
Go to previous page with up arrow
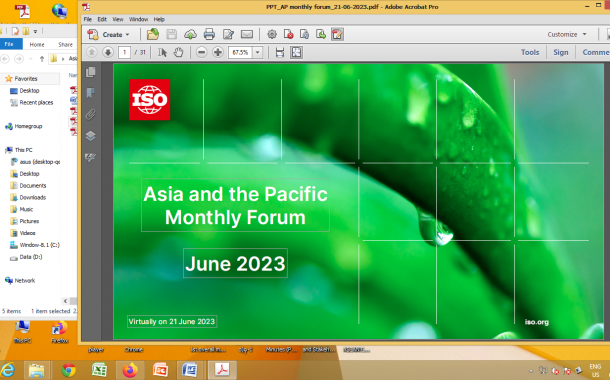click(91, 52)
